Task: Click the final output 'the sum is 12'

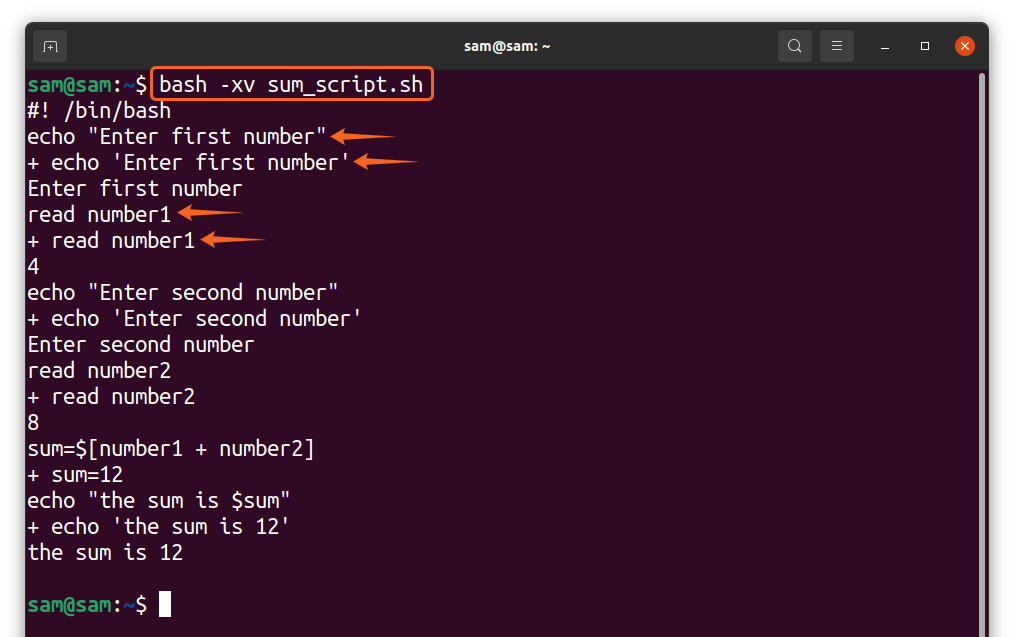Action: point(105,553)
